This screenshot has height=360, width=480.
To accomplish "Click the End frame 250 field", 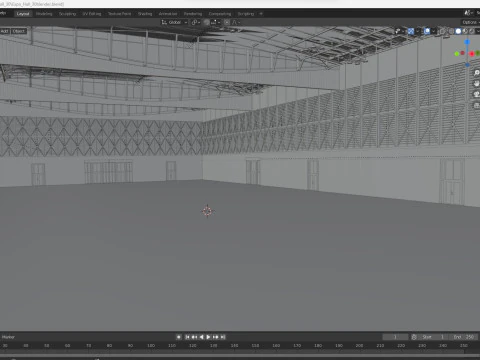I will tap(464, 337).
